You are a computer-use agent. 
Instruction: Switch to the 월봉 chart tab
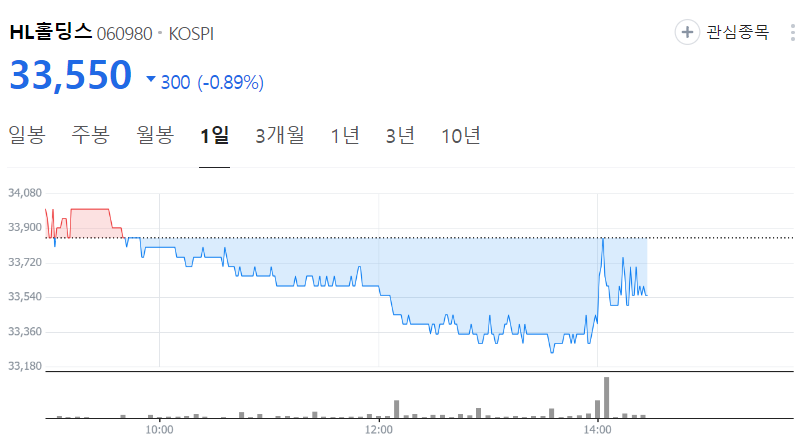[155, 135]
